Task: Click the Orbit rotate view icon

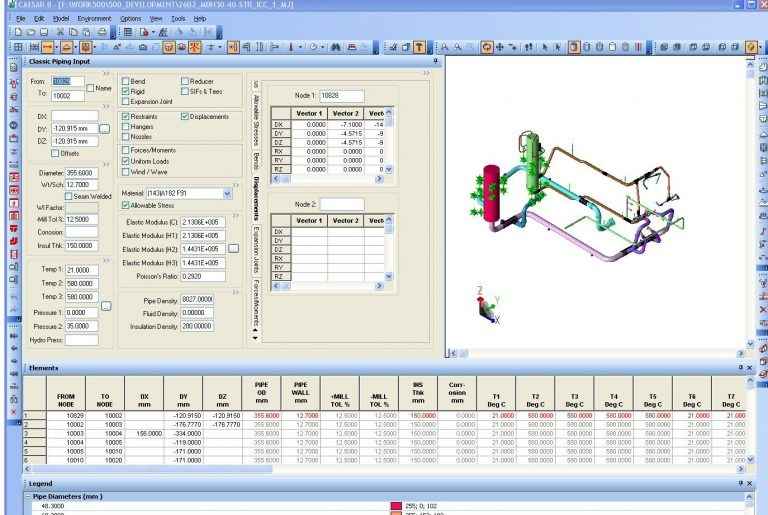Action: click(487, 47)
